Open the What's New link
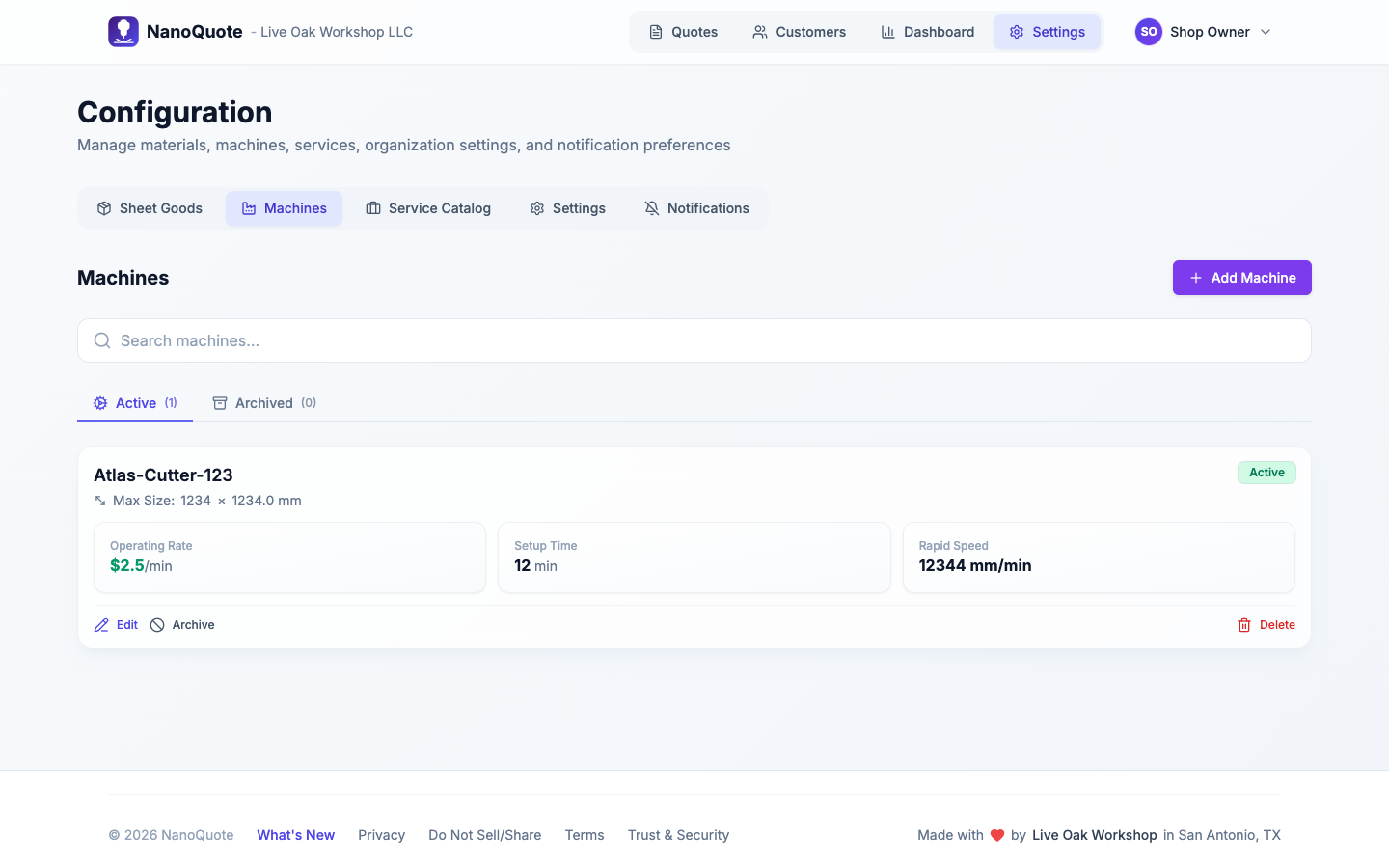The width and height of the screenshot is (1389, 868). [295, 835]
